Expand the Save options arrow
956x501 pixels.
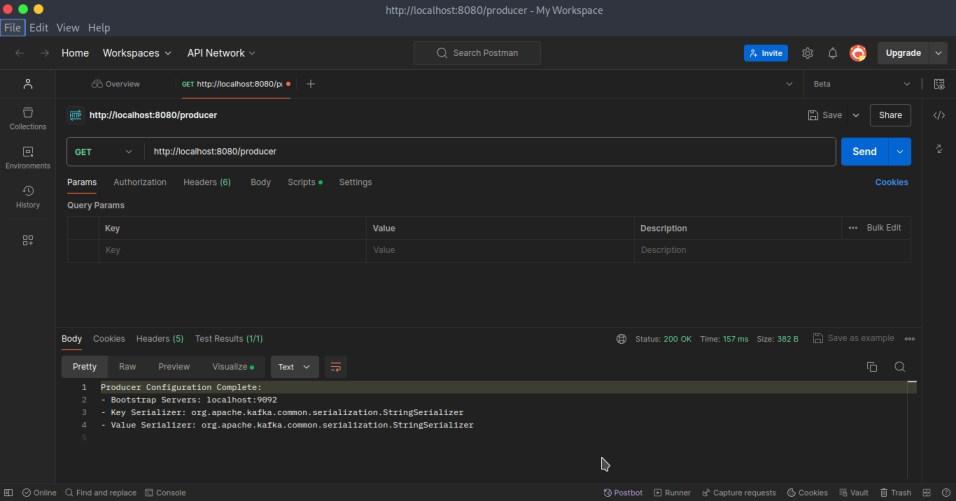[855, 115]
